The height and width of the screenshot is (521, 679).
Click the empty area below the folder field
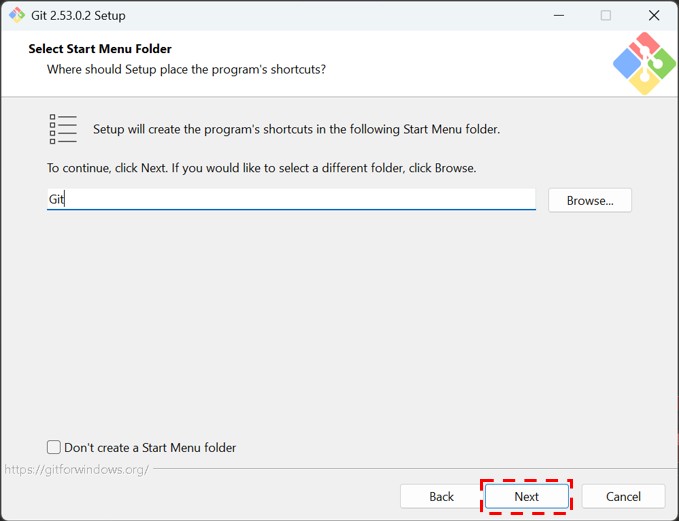point(340,320)
